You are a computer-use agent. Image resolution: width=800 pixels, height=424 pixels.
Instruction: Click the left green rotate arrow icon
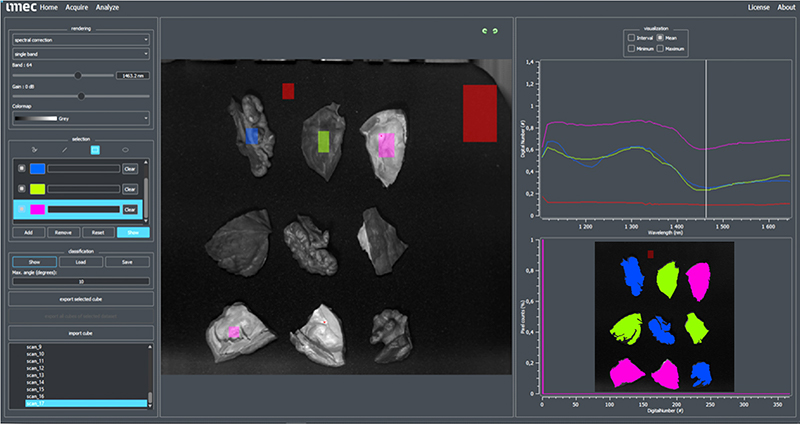click(483, 31)
